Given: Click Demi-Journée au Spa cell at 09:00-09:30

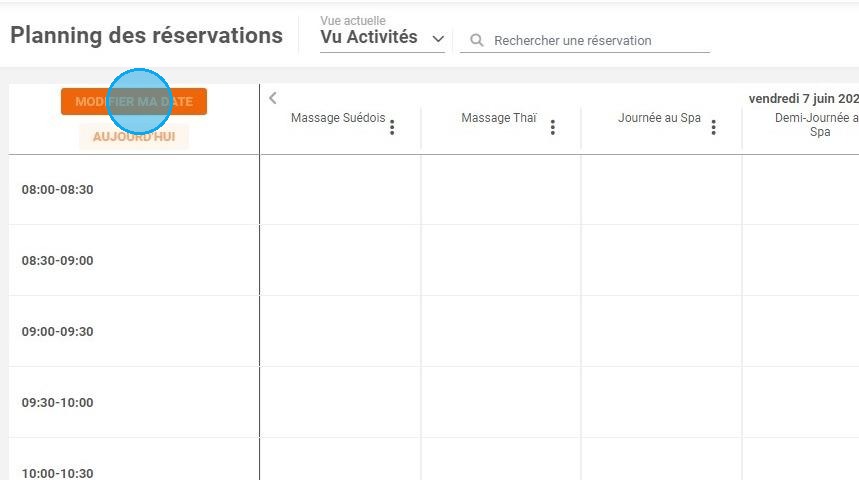Looking at the screenshot, I should click(801, 332).
